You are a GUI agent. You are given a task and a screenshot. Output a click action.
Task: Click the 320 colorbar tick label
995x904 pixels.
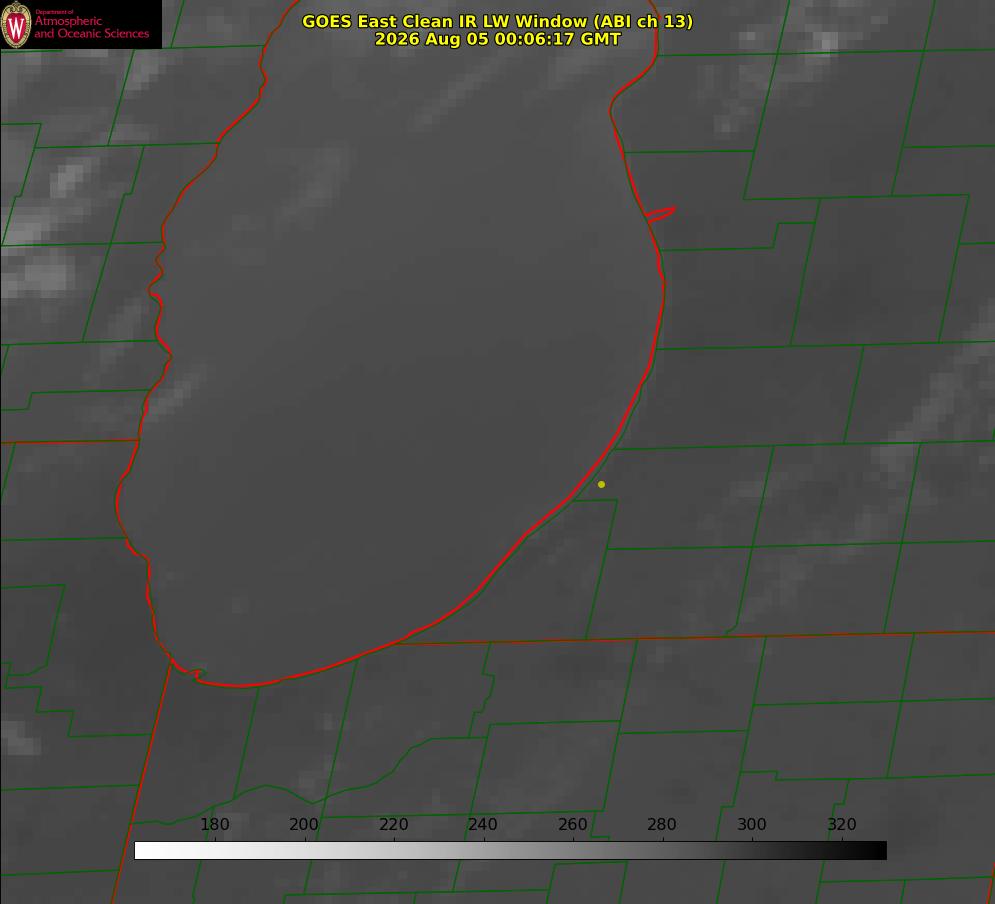click(x=842, y=825)
